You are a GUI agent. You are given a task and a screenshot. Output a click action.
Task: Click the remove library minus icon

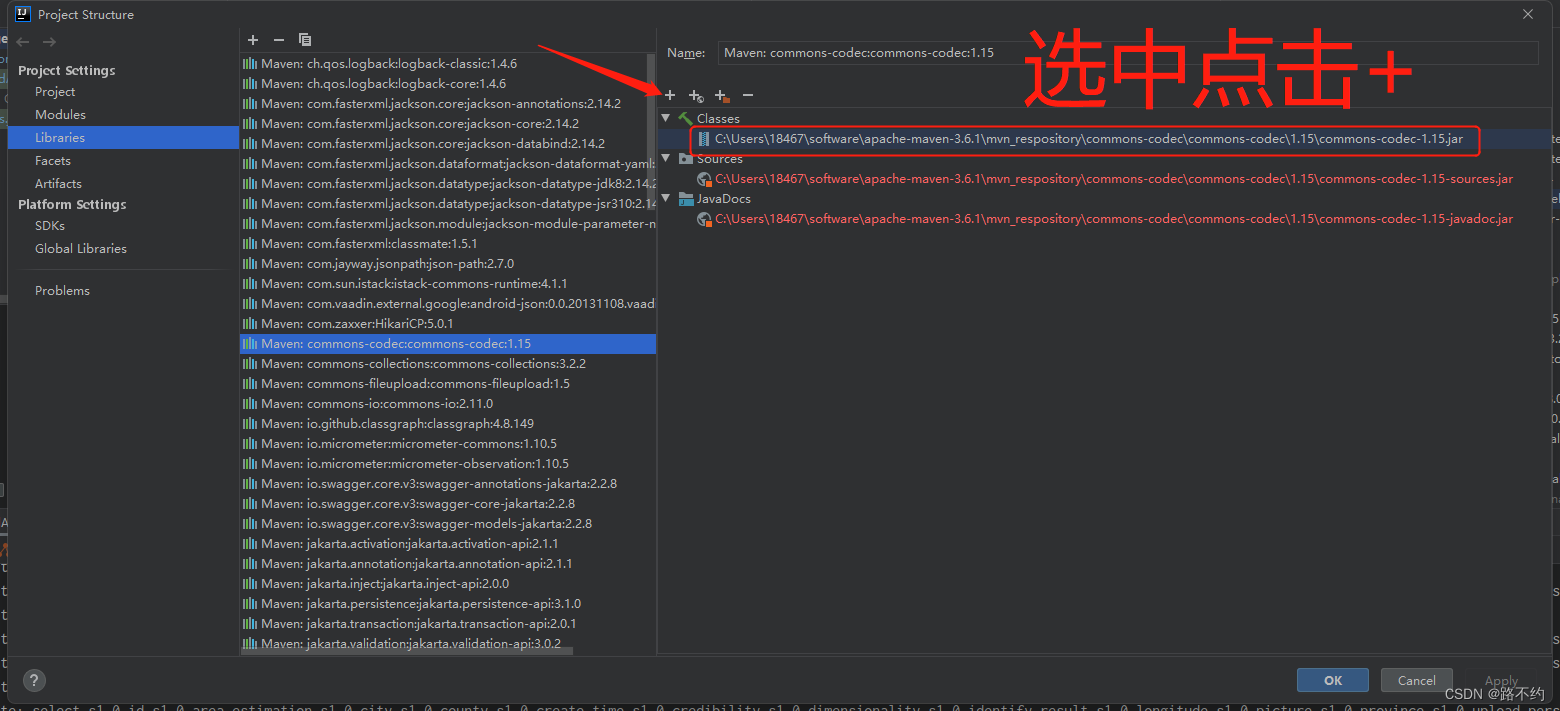(278, 39)
